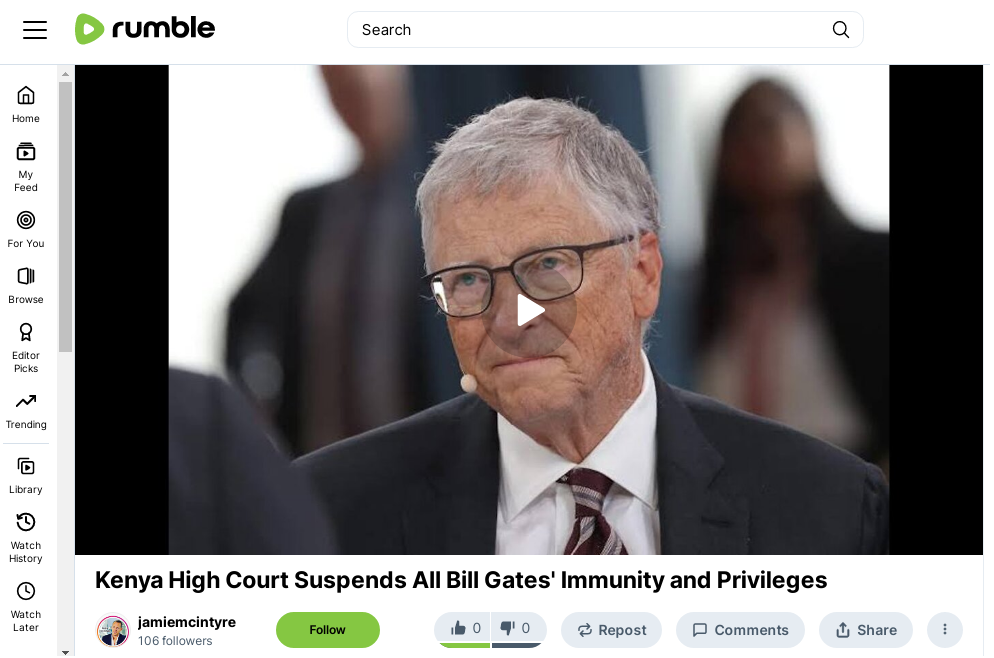Screen dimensions: 994x658
Task: Open My Feed in sidebar
Action: (26, 167)
